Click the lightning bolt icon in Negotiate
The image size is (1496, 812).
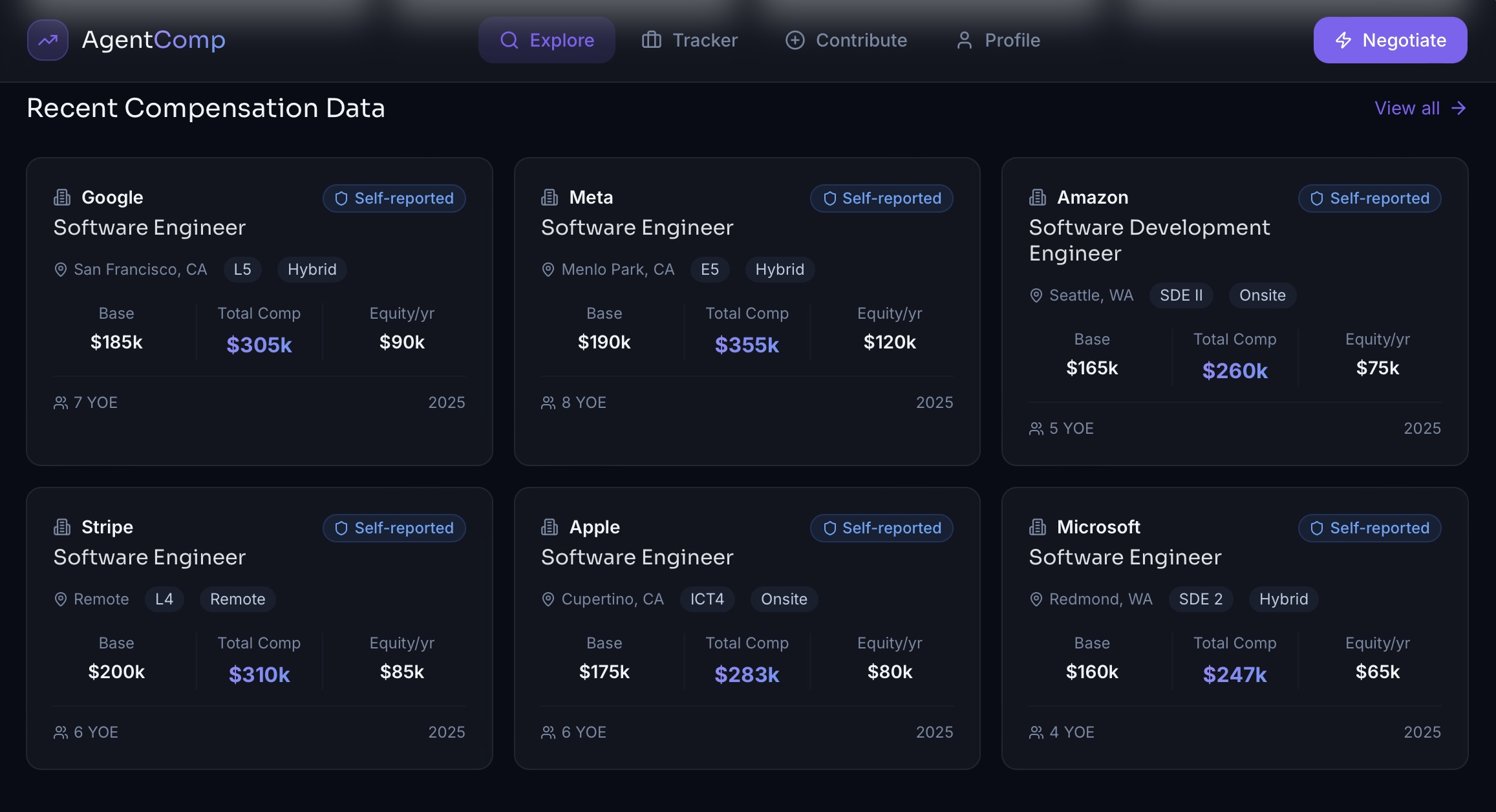tap(1343, 40)
